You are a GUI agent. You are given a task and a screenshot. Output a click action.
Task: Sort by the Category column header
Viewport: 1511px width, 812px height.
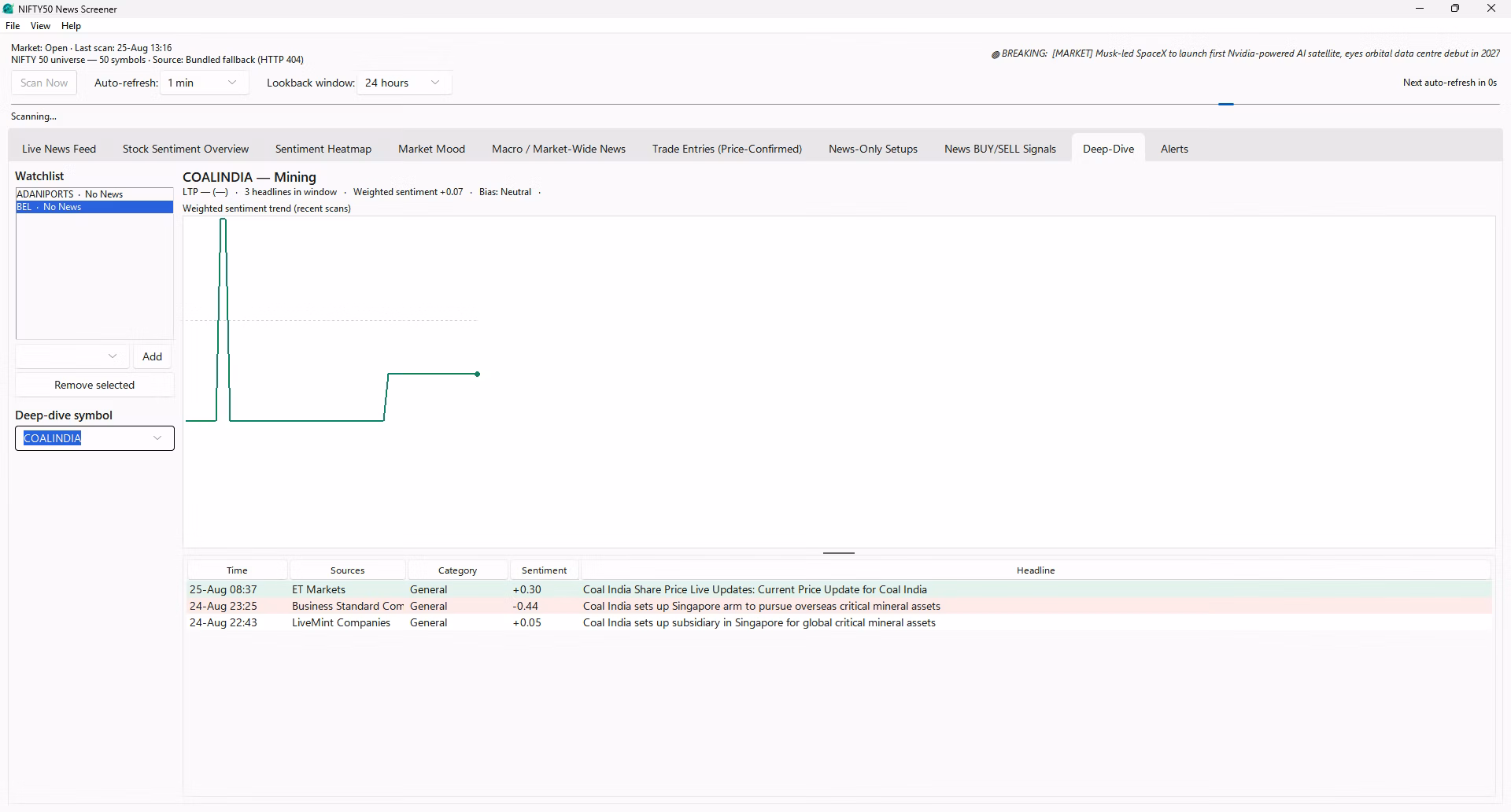click(457, 570)
